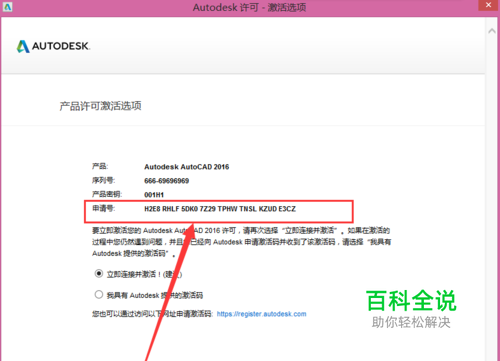Click the product name Autodesk AutoCAD 2016
500x361 pixels.
tap(186, 167)
